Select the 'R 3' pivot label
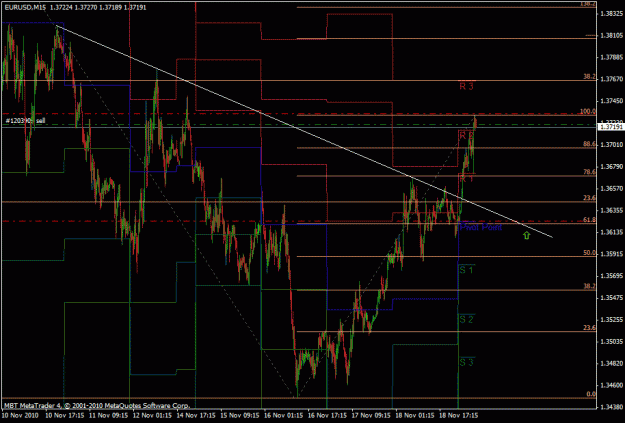The image size is (625, 423). point(466,86)
